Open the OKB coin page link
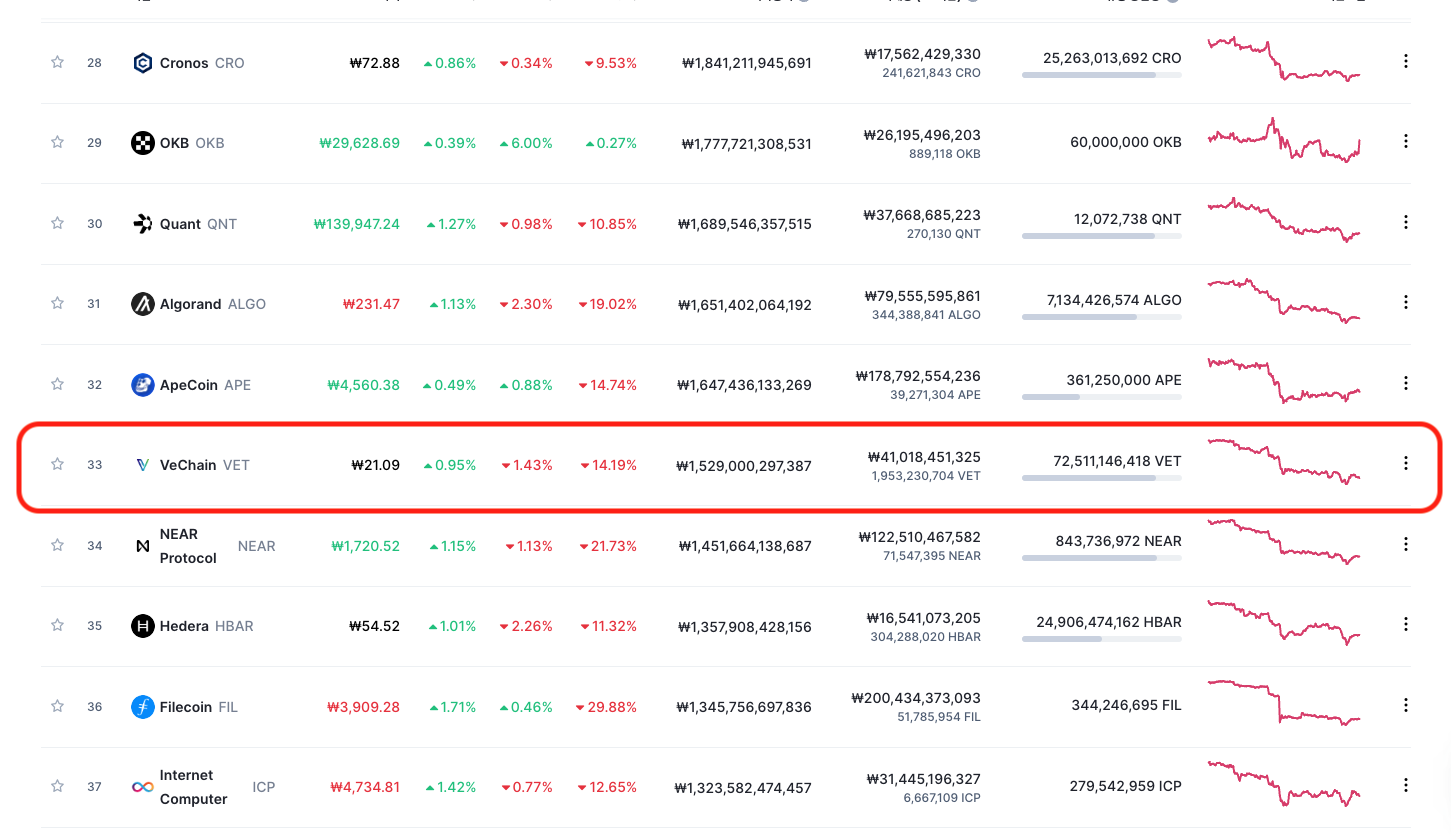 point(178,143)
